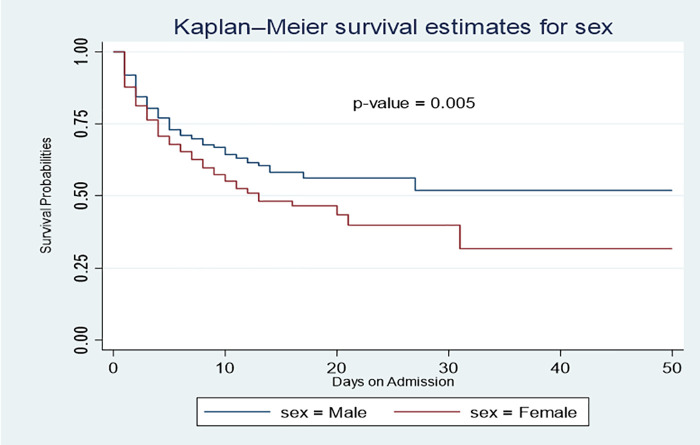
Task: Click the x-axis tick label 40
Action: click(560, 367)
